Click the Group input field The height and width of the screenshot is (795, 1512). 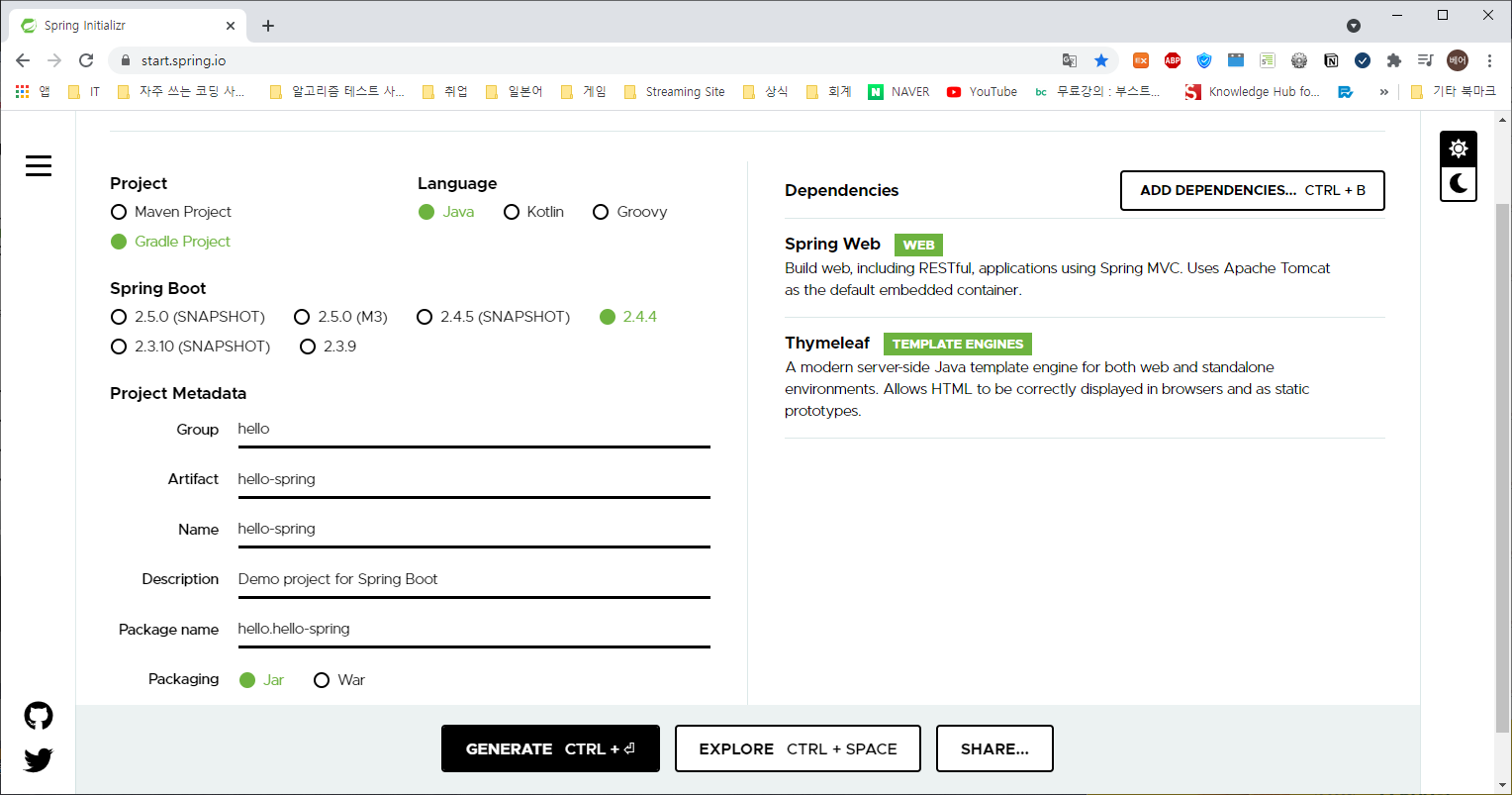474,430
